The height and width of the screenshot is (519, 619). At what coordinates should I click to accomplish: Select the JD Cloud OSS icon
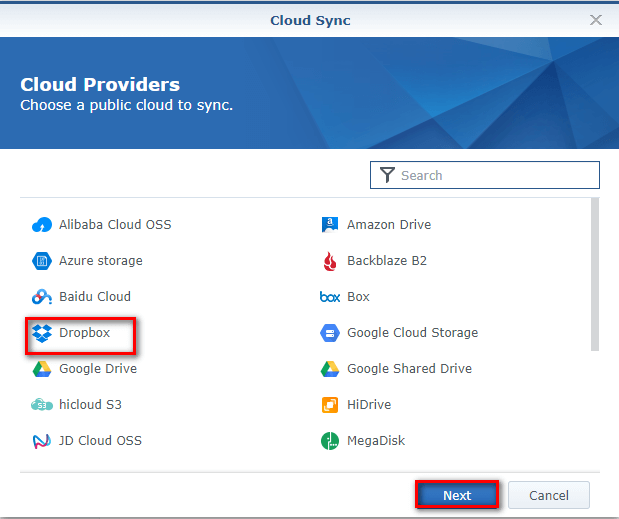click(41, 441)
